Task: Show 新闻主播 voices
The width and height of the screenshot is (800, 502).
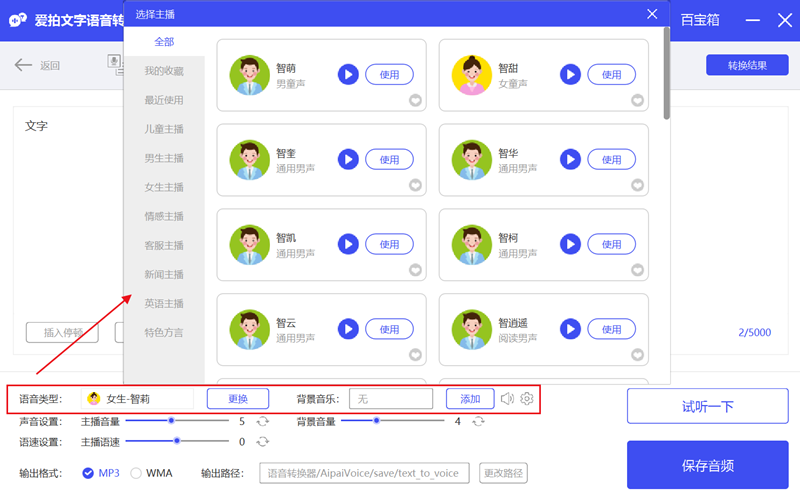Action: (164, 274)
